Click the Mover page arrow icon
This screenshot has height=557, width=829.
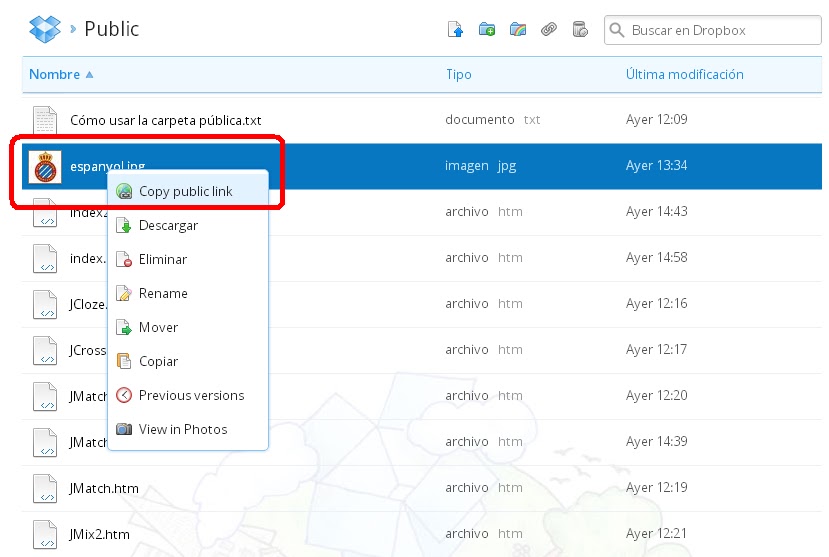coord(124,328)
